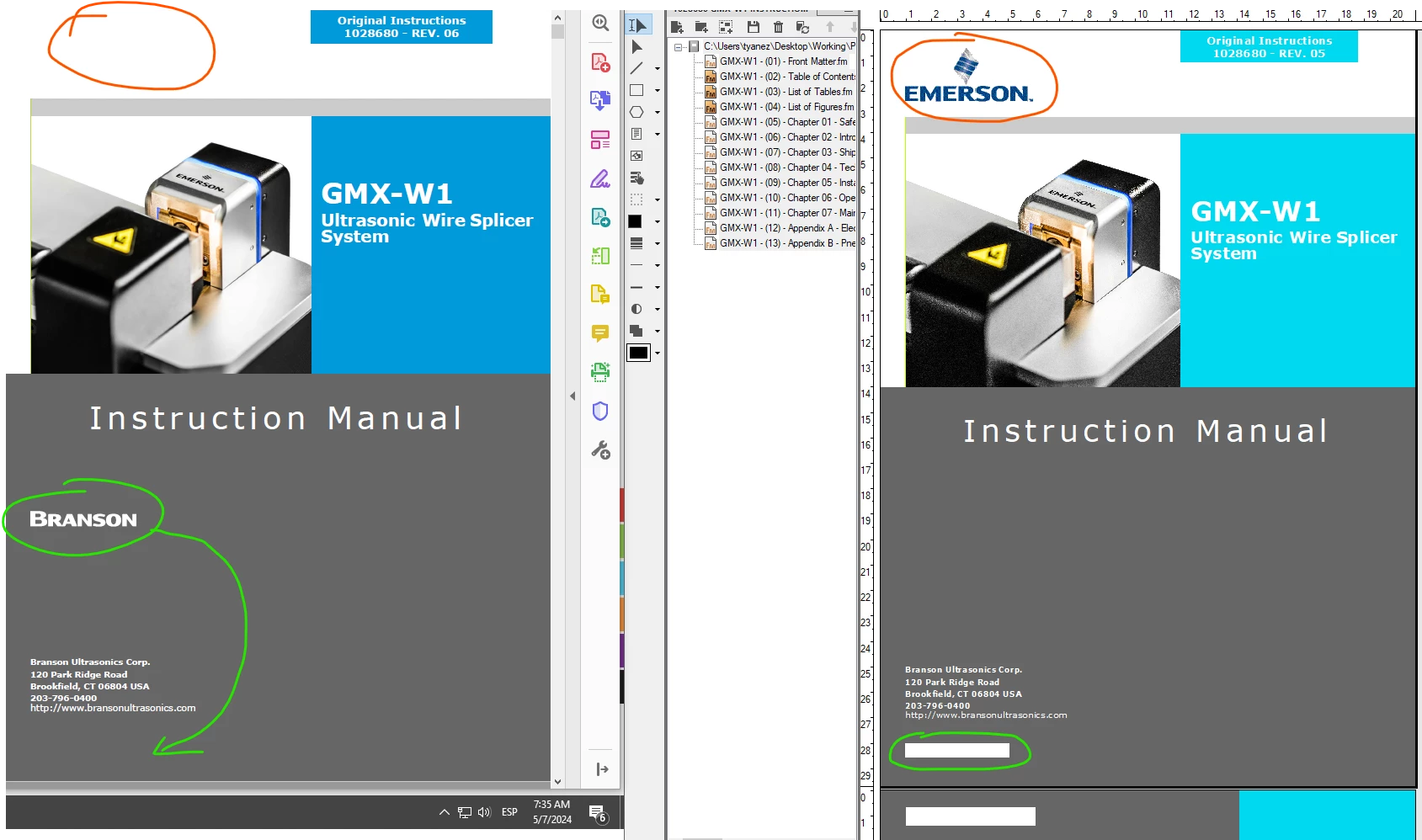Switch the ESP input language indicator
Image resolution: width=1422 pixels, height=840 pixels.
509,812
